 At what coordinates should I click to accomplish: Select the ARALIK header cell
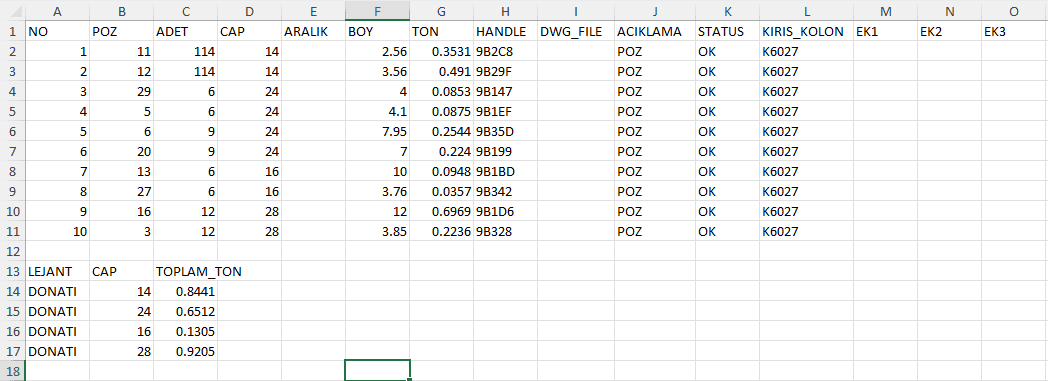[313, 31]
